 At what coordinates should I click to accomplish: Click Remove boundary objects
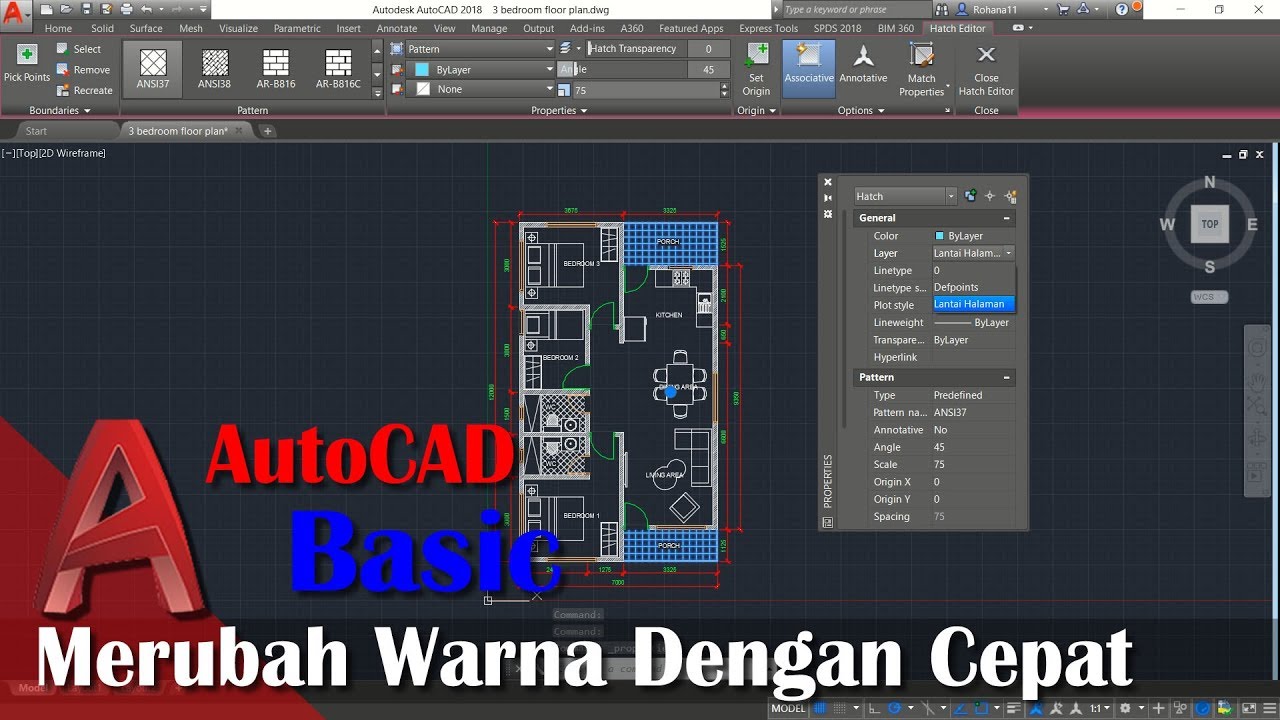(82, 70)
